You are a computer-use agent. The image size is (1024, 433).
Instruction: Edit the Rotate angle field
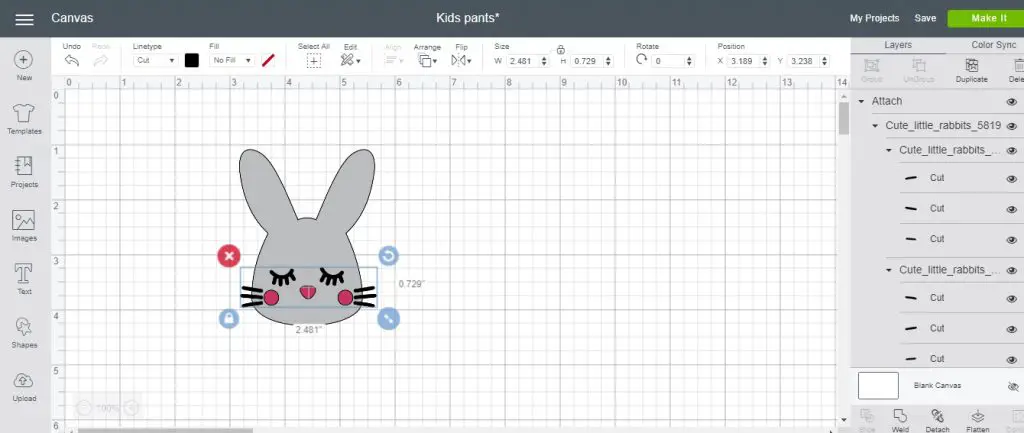(667, 61)
